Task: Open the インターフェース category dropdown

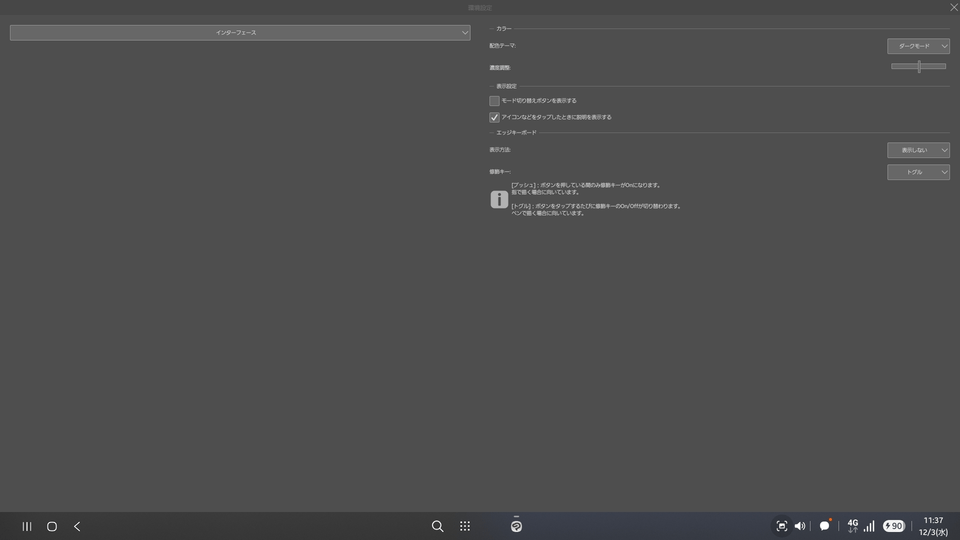Action: (x=240, y=33)
